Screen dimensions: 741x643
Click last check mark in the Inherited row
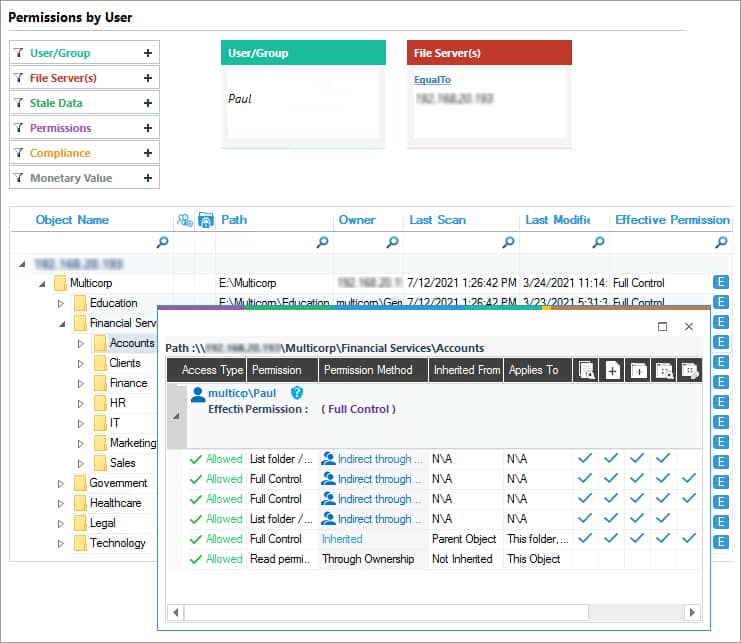(x=689, y=538)
